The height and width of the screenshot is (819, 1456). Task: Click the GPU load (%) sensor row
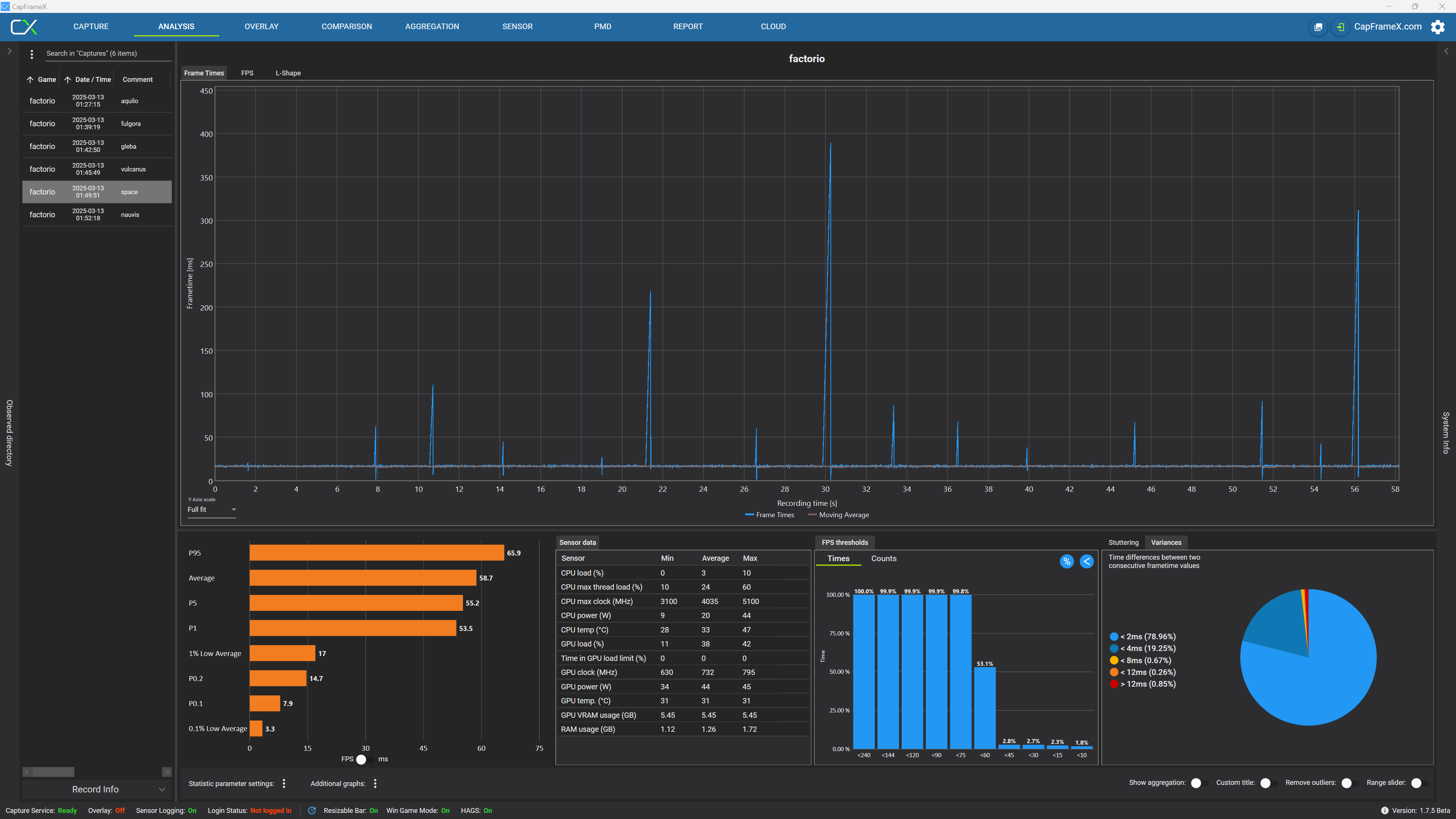point(683,644)
